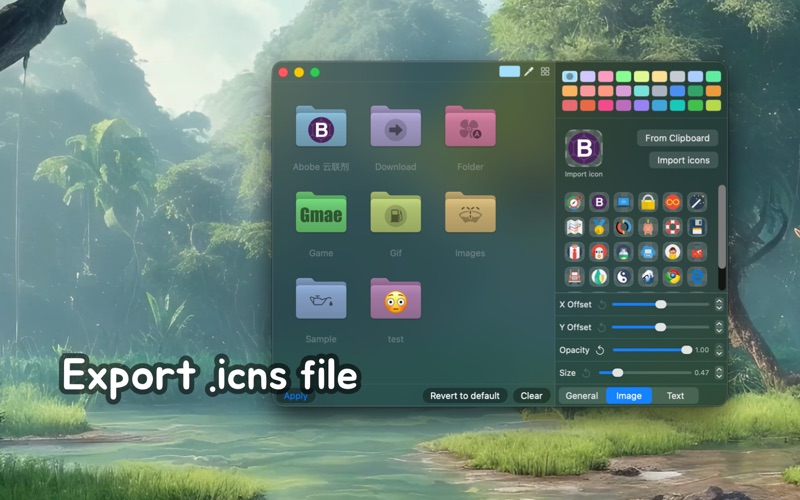The height and width of the screenshot is (500, 800).
Task: Reset the Size value
Action: (586, 373)
